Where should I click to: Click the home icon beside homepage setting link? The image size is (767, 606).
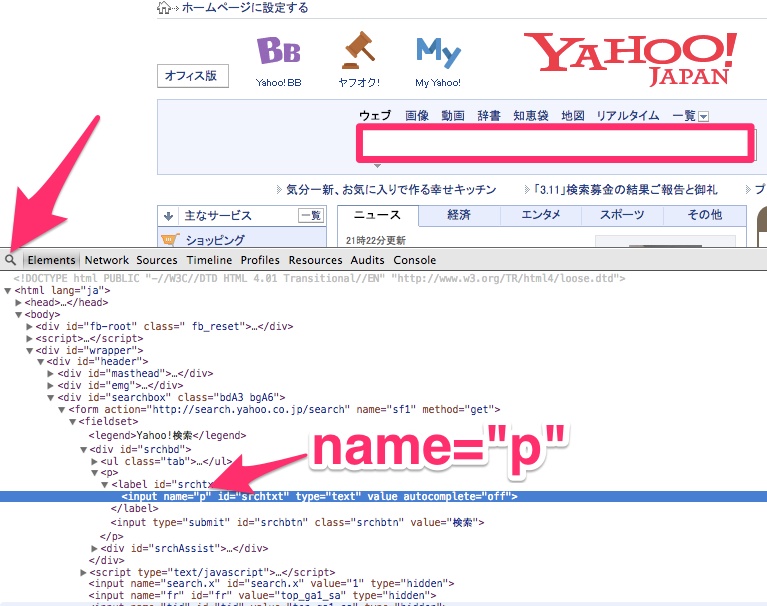coord(163,7)
